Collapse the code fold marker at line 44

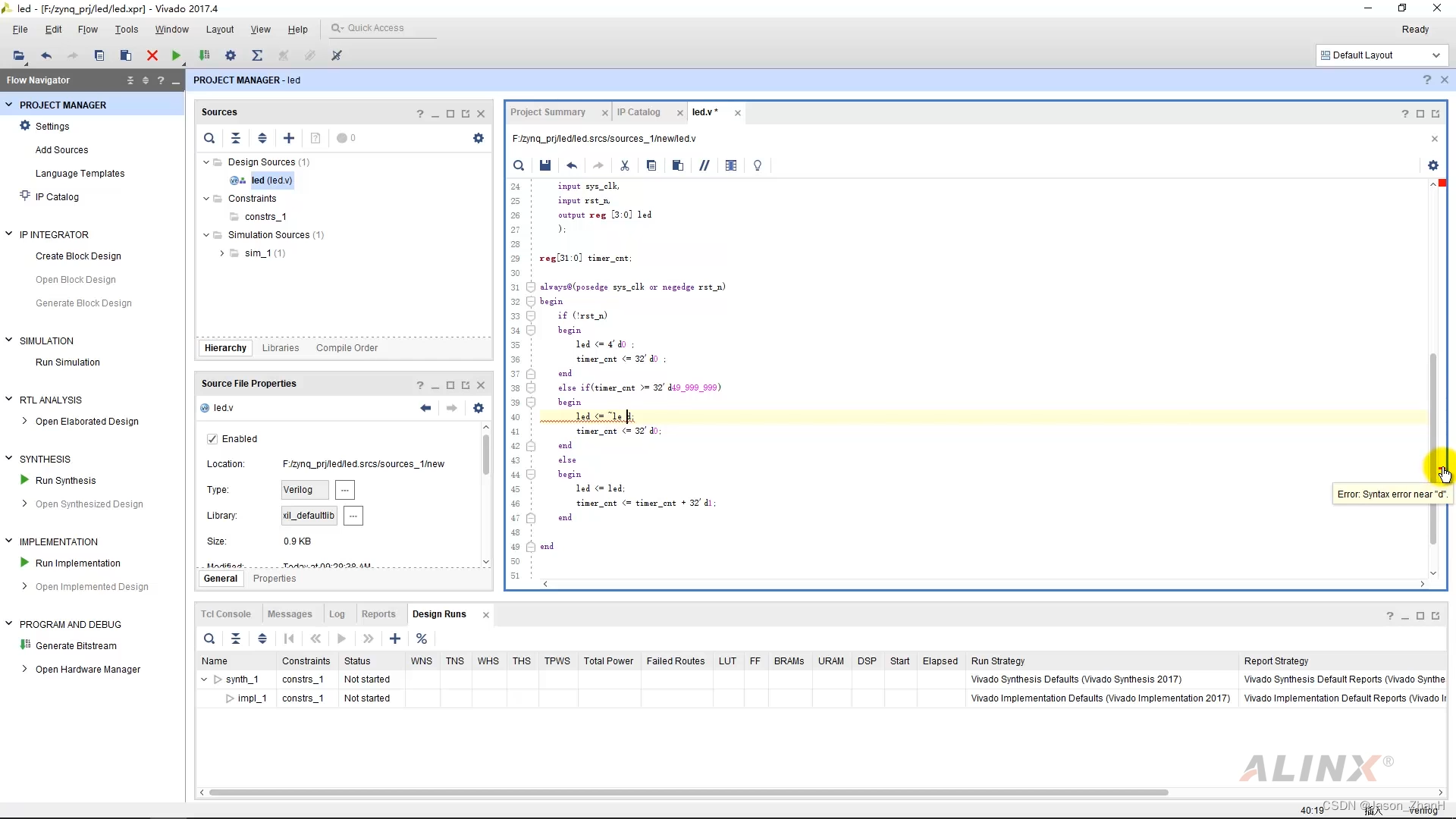pyautogui.click(x=531, y=475)
